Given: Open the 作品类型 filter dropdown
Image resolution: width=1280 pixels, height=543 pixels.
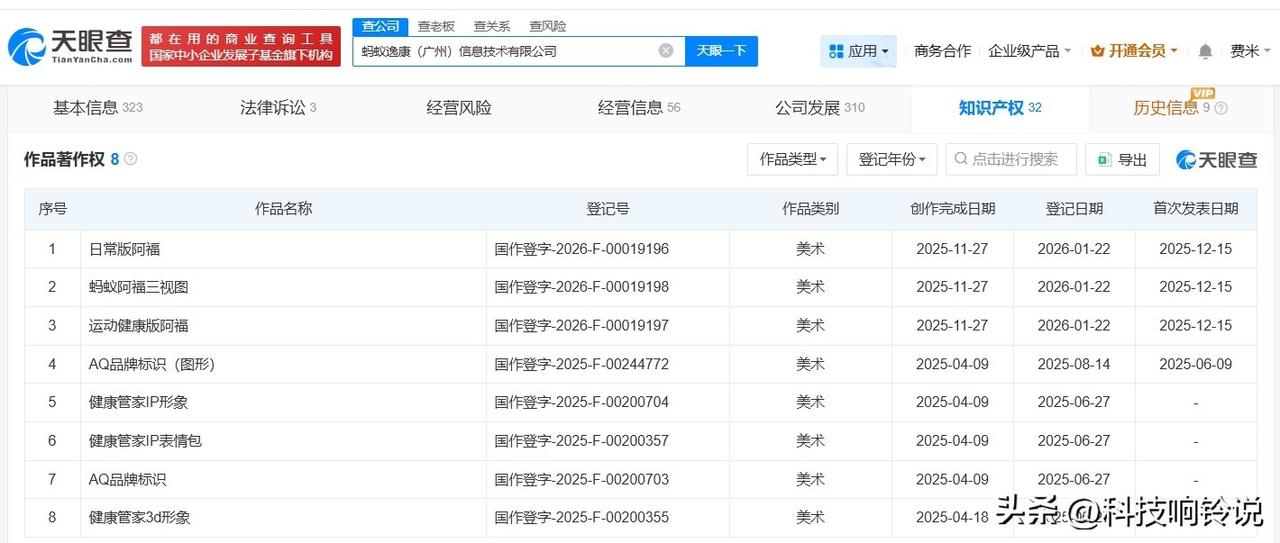Looking at the screenshot, I should 792,159.
